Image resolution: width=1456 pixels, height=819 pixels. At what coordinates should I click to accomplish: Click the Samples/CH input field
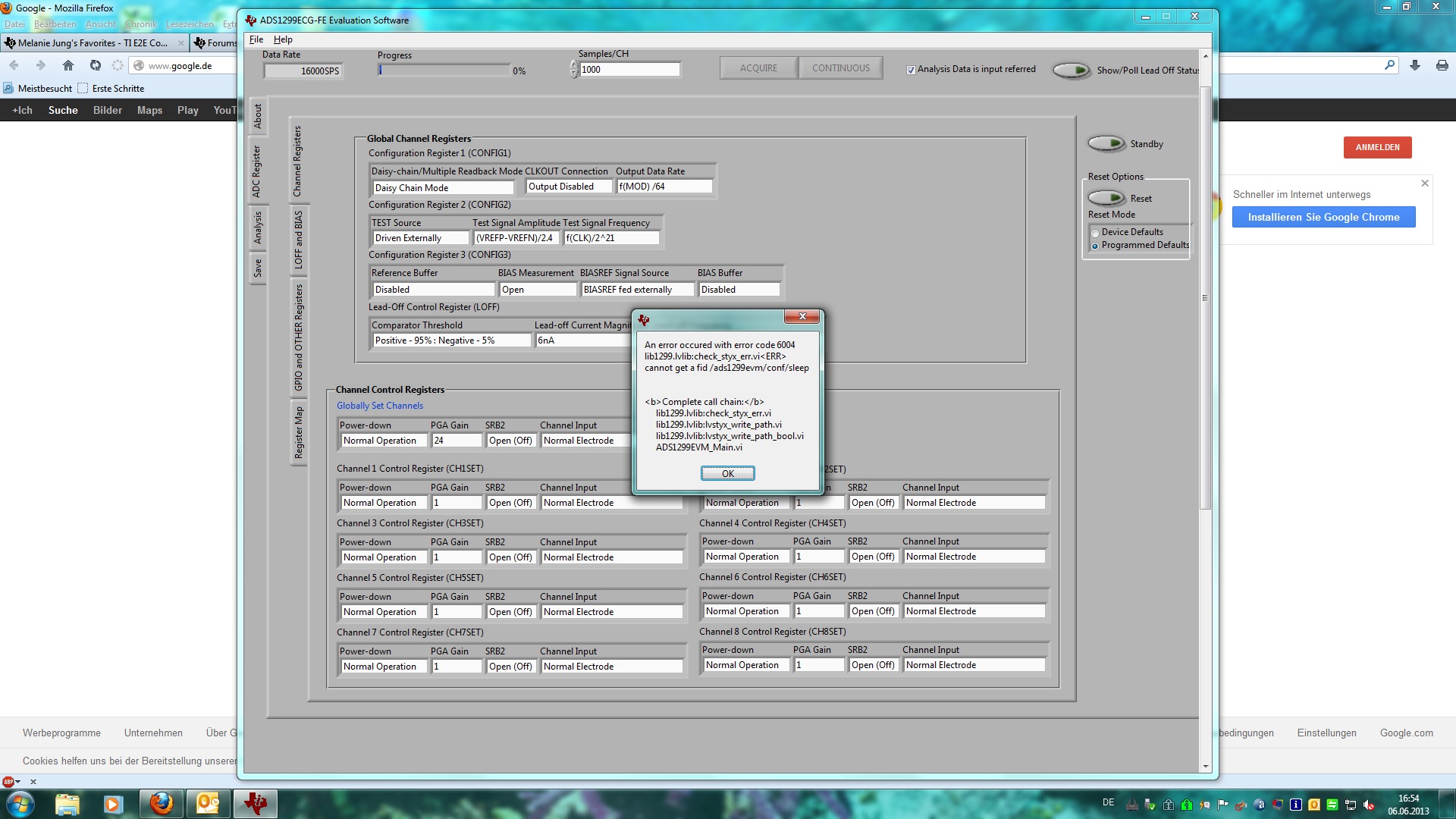(629, 70)
